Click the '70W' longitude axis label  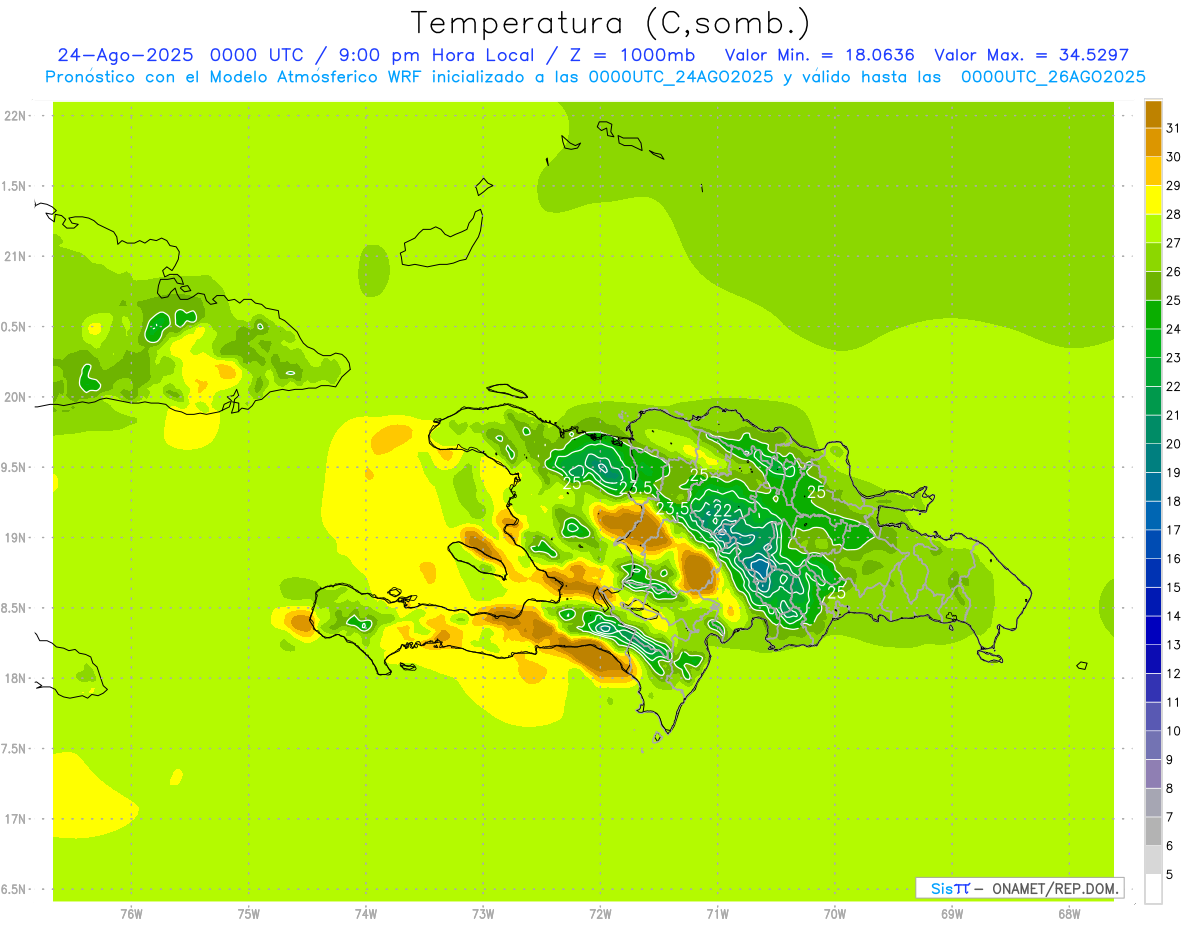[x=835, y=914]
